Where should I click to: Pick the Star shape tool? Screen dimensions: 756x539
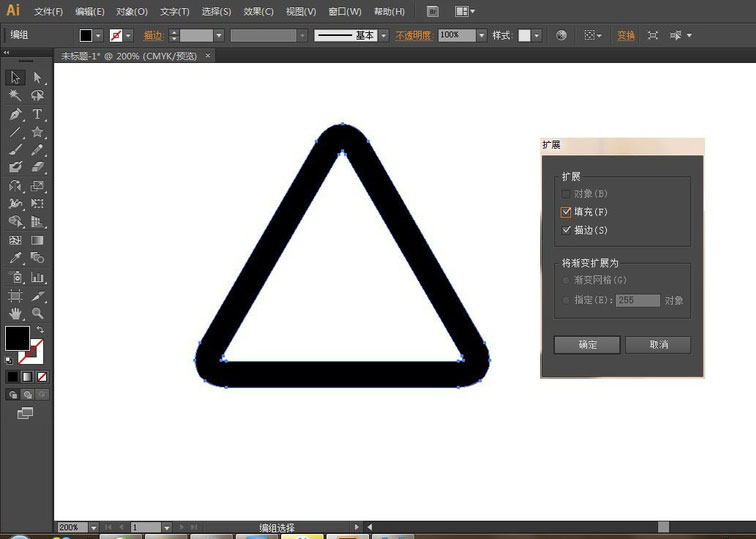[38, 132]
